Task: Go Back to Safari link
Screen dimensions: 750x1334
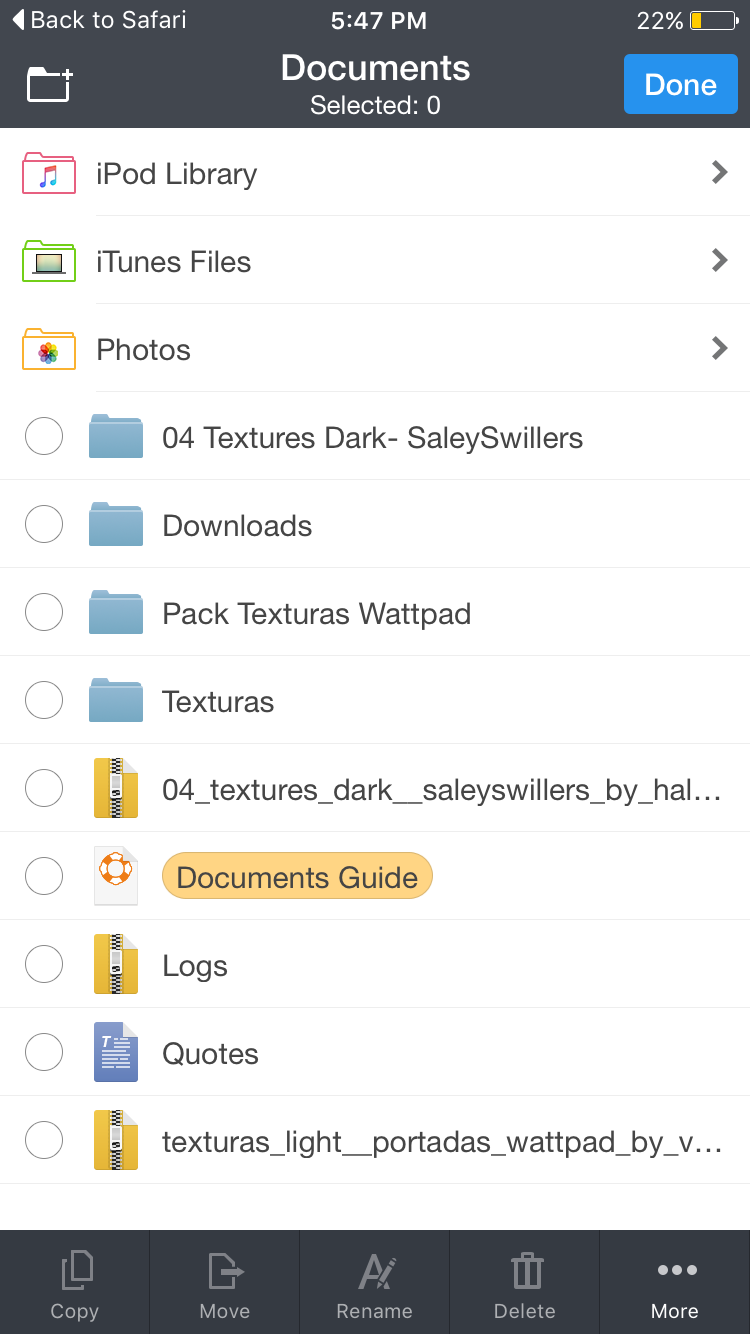Action: pos(99,20)
